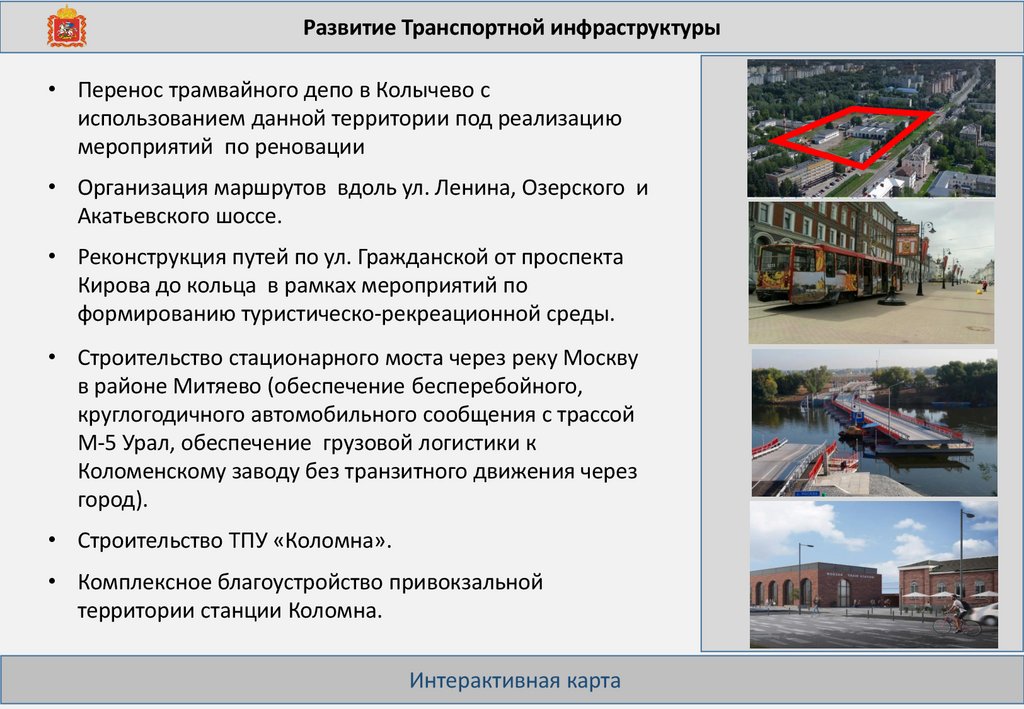Open the station building render image
Image resolution: width=1024 pixels, height=709 pixels.
(874, 575)
